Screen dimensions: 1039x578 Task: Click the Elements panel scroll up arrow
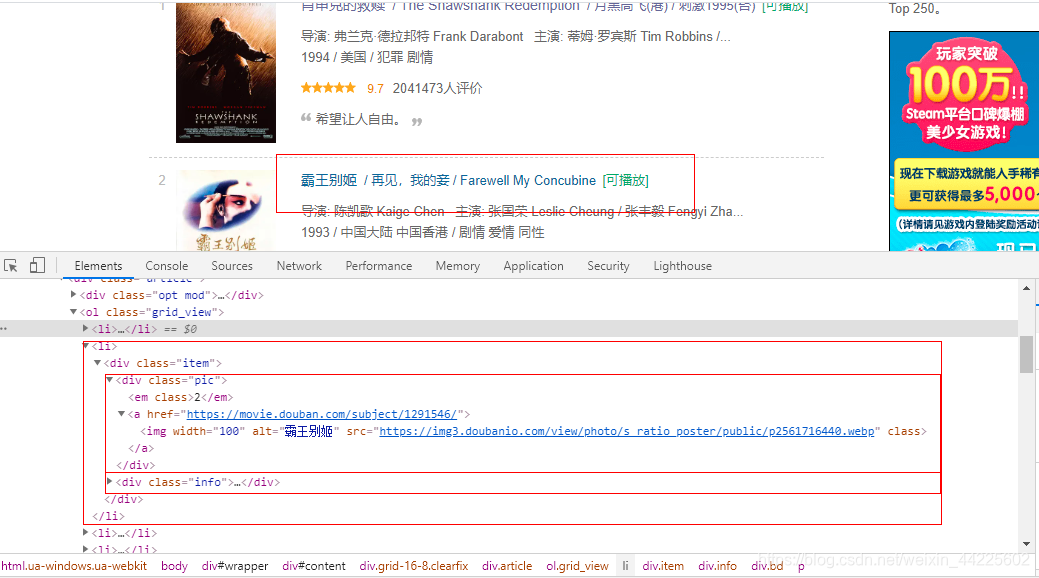click(x=1026, y=288)
